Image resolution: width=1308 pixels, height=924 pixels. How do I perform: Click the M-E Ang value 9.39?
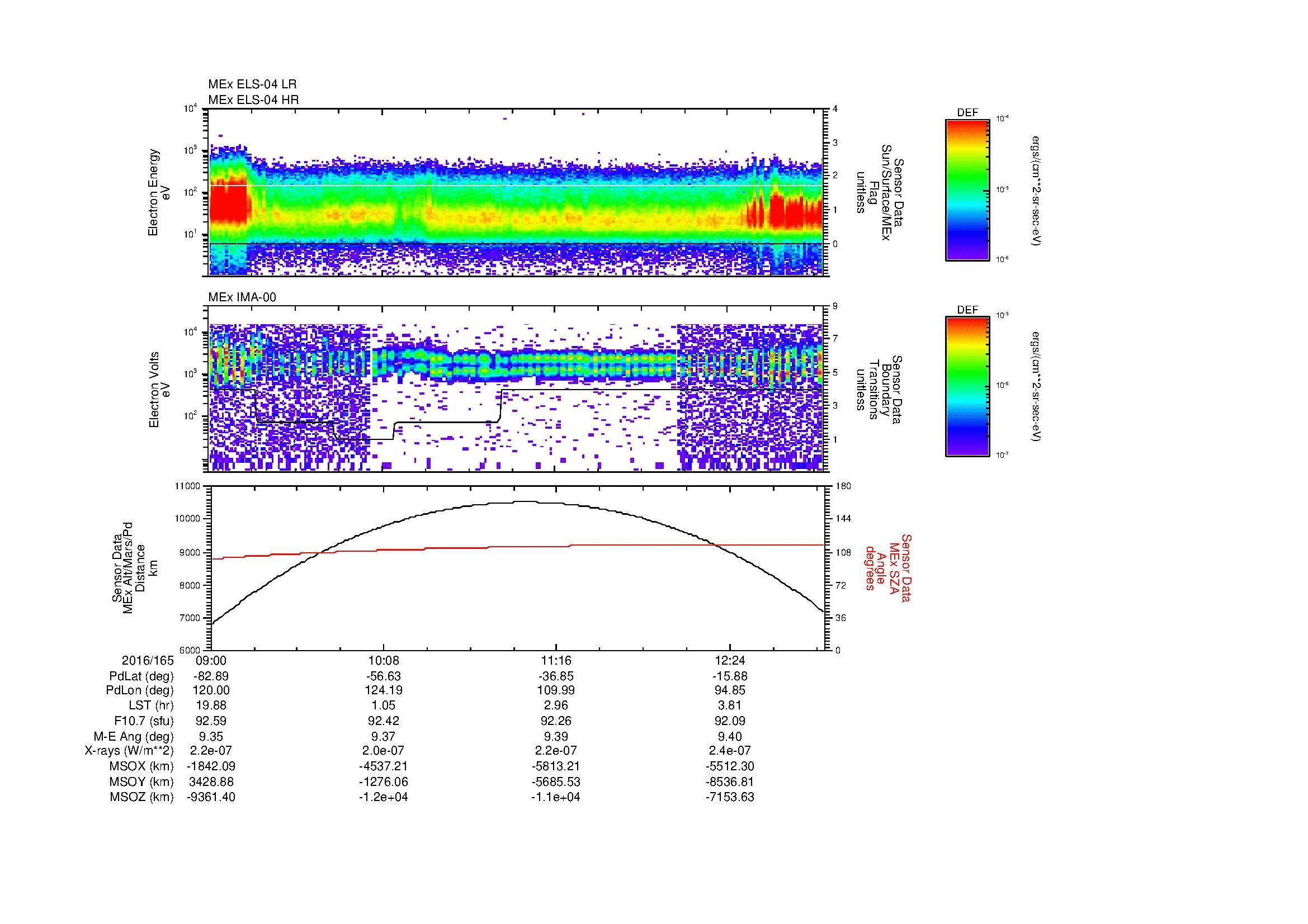coord(556,737)
